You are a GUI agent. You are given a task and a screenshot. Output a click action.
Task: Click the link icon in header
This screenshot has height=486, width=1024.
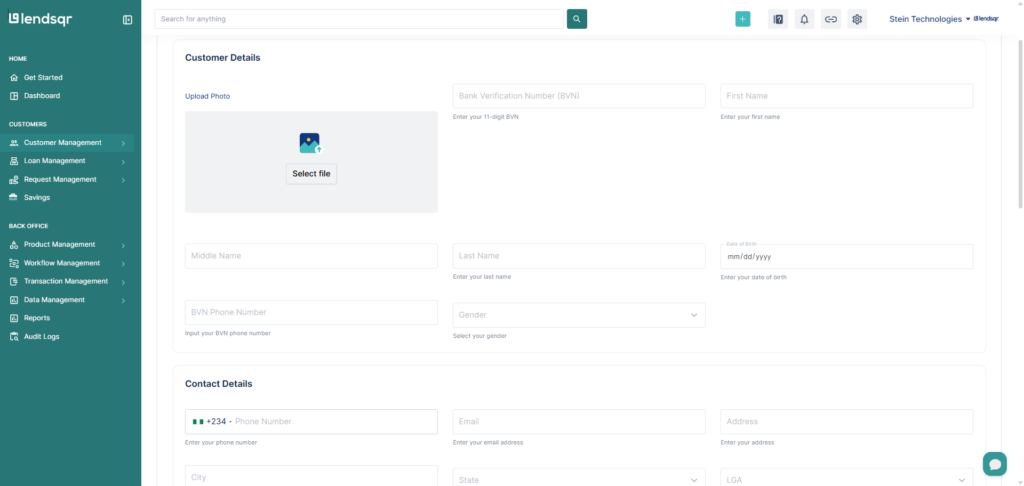click(831, 19)
